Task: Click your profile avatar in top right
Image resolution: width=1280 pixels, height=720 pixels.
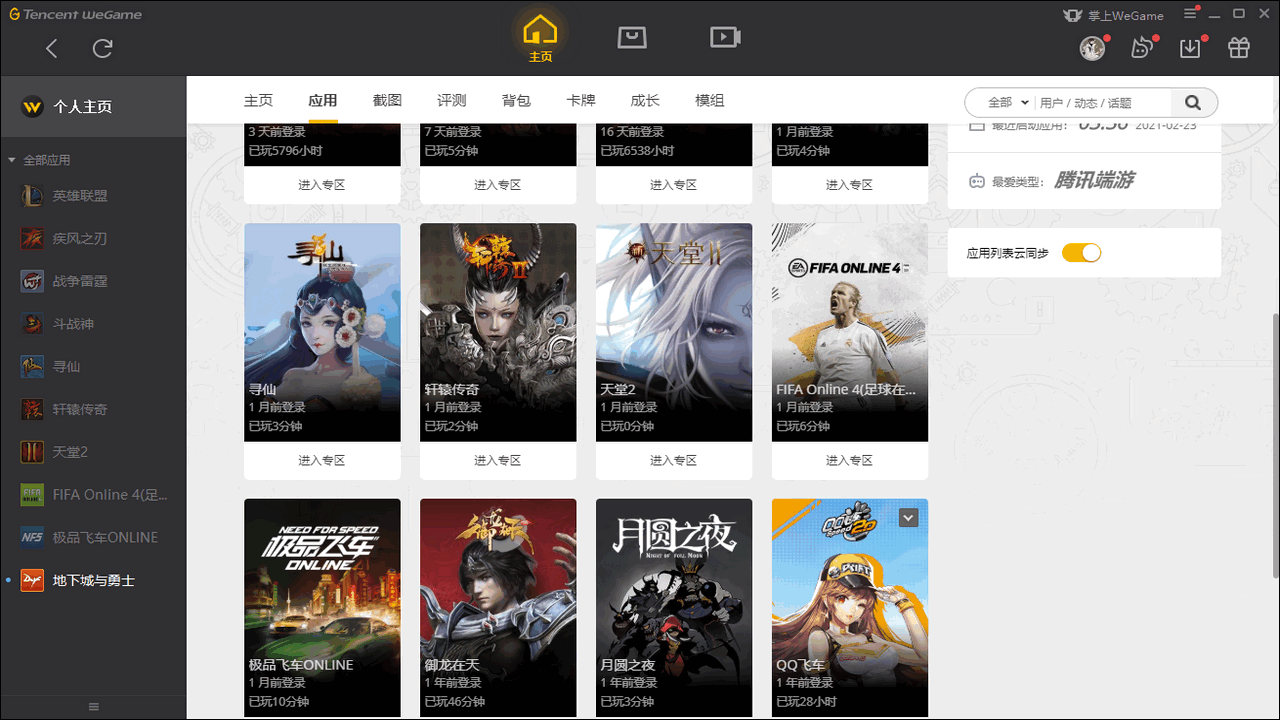Action: [1091, 48]
